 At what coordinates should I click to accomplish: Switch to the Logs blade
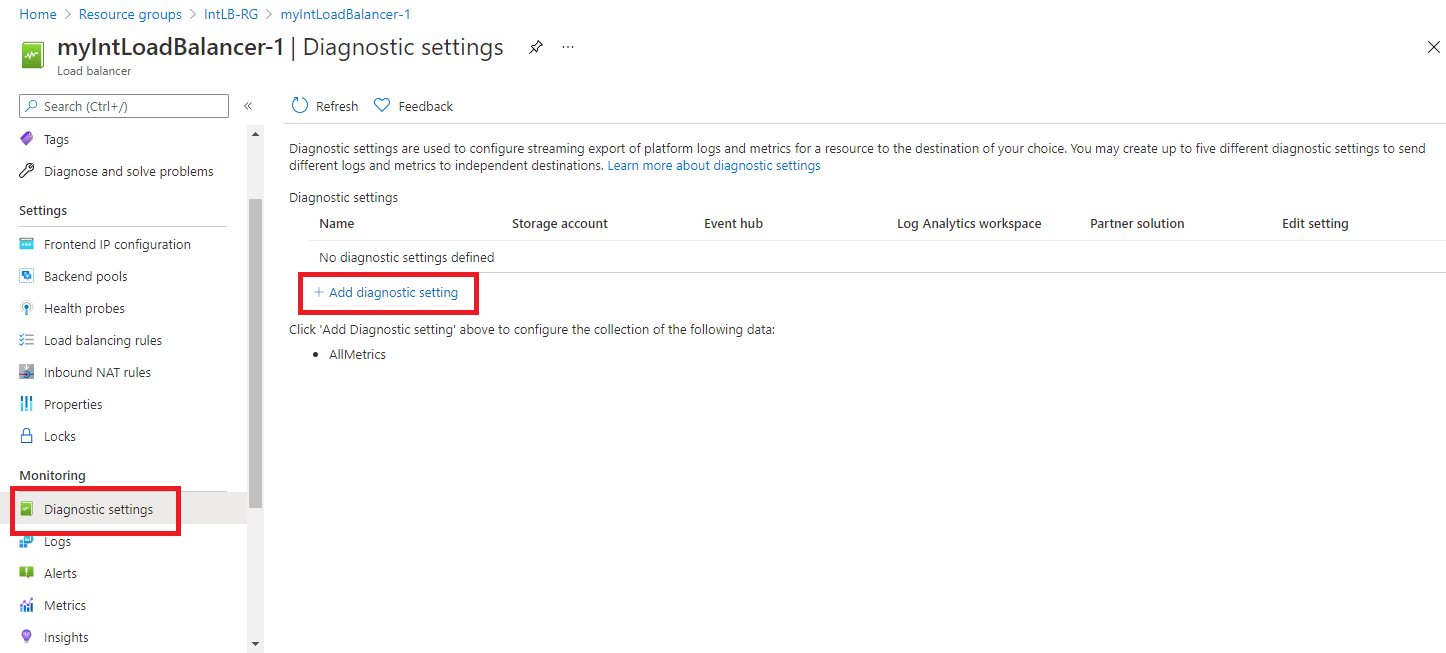click(58, 540)
